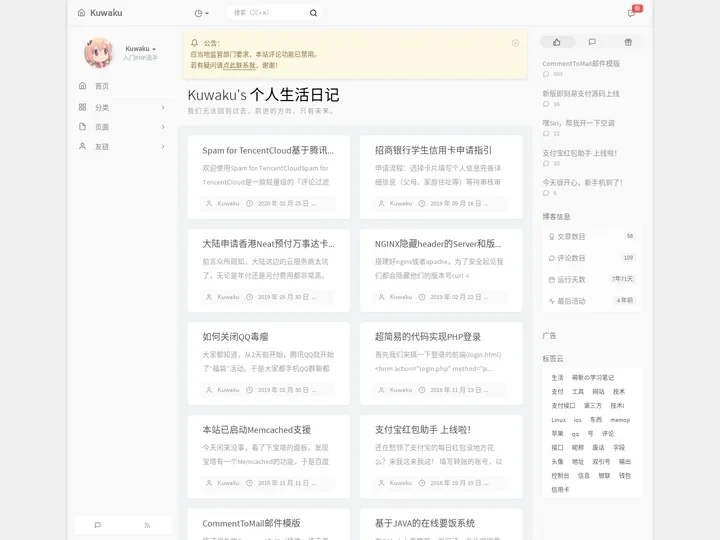Open the 新版即刻易支付源码上线 link
The height and width of the screenshot is (540, 720).
point(581,94)
